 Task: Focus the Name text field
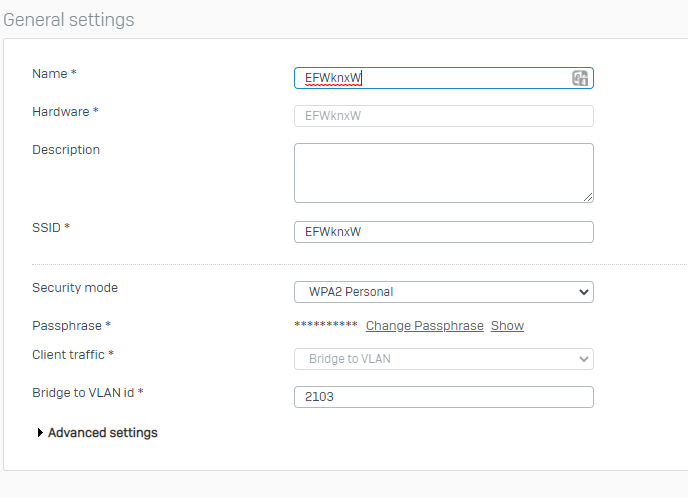pyautogui.click(x=430, y=78)
